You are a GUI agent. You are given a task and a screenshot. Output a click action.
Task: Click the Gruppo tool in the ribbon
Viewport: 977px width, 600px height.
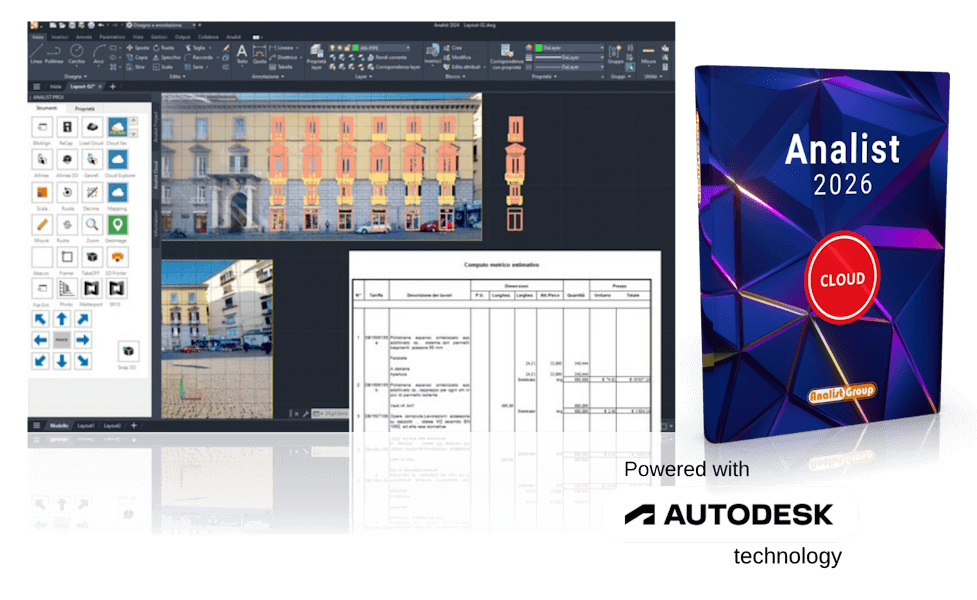point(616,54)
